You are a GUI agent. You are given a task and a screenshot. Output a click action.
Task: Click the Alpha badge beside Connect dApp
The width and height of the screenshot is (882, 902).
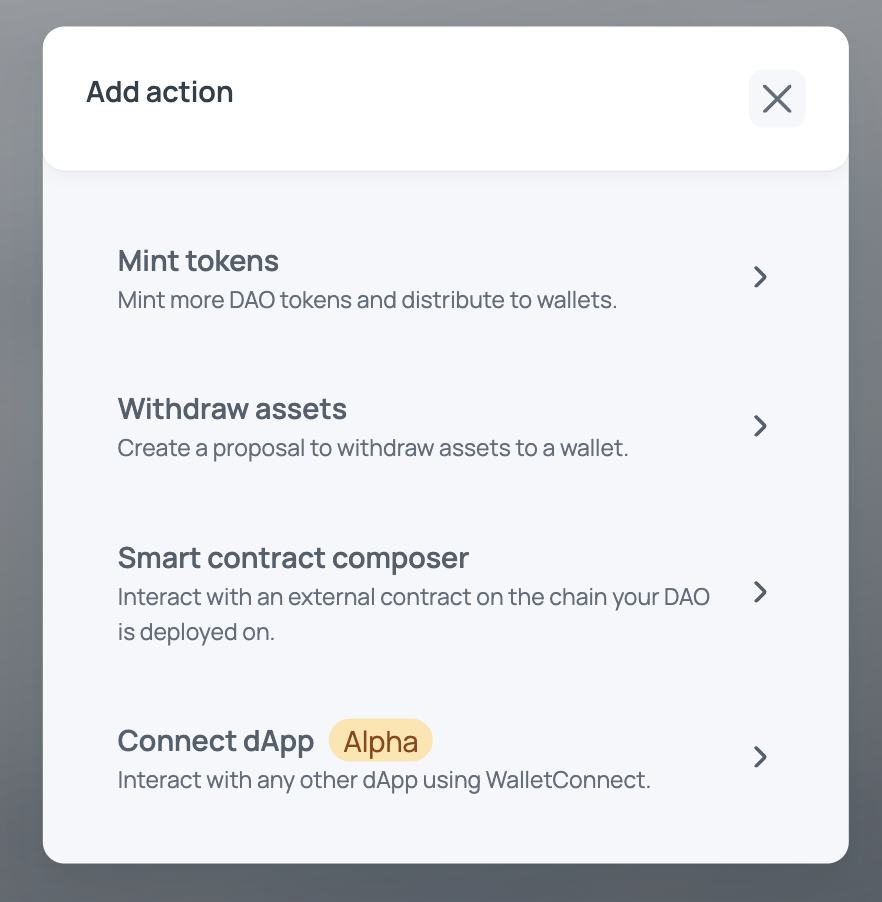381,741
